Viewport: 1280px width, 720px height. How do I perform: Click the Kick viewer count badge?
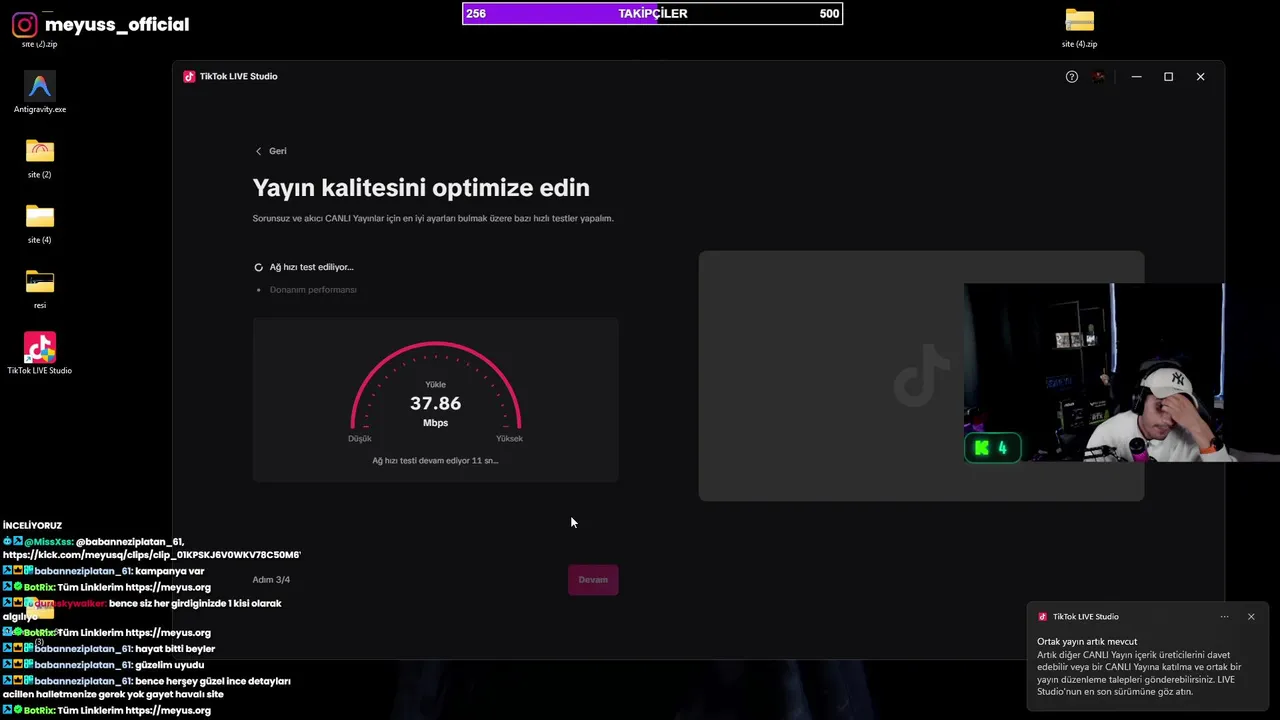pos(993,448)
